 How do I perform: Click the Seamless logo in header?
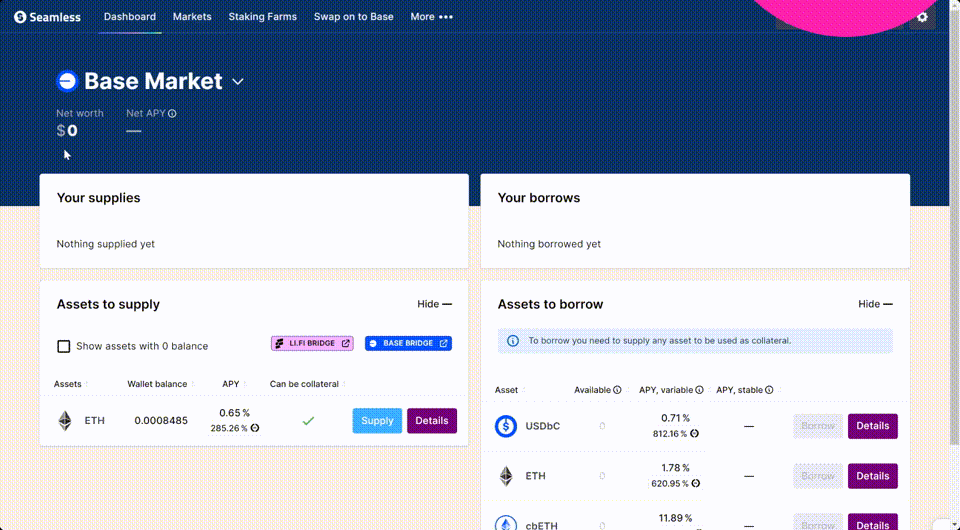(48, 17)
